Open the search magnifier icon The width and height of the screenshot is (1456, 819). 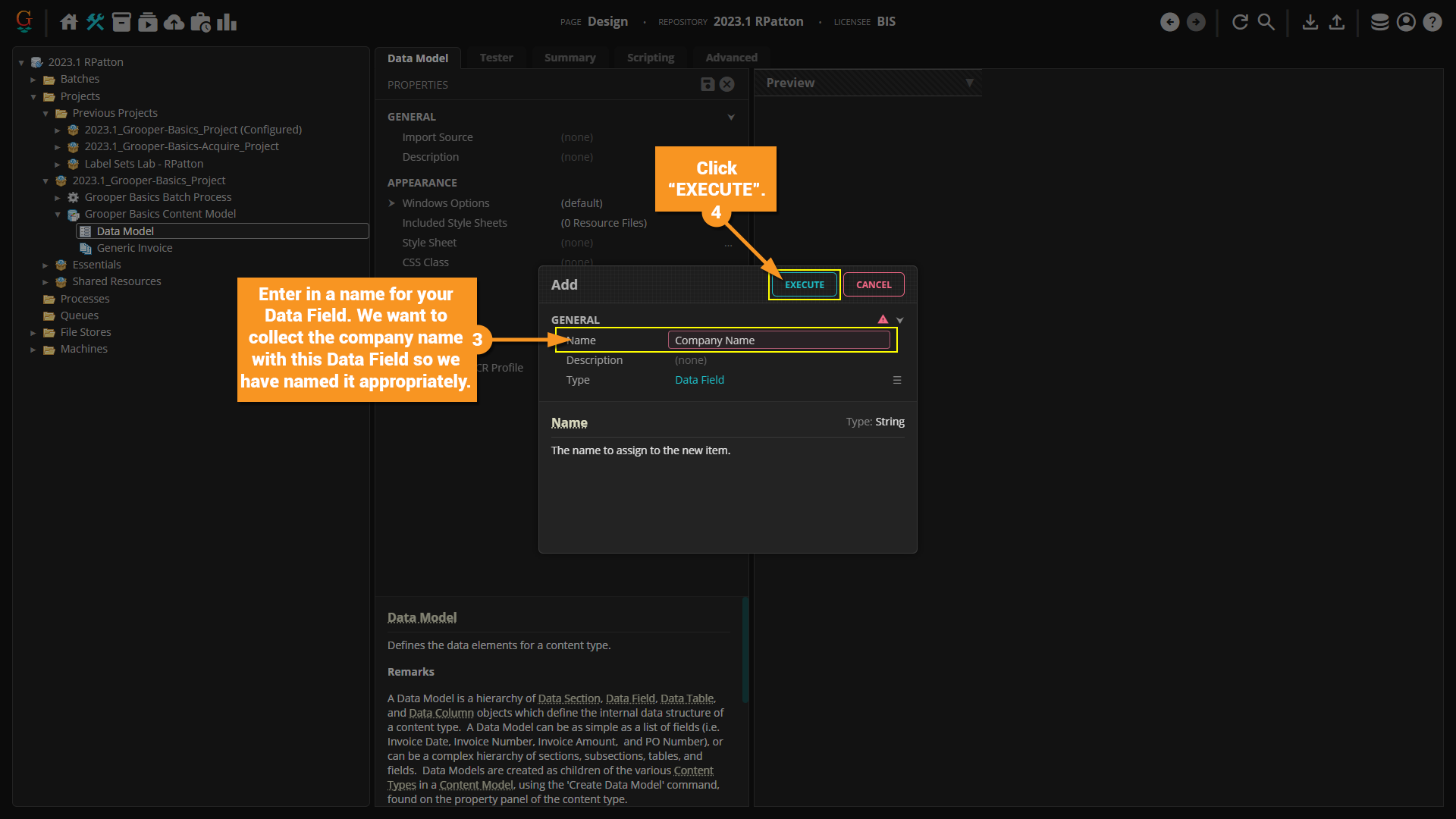click(x=1266, y=22)
